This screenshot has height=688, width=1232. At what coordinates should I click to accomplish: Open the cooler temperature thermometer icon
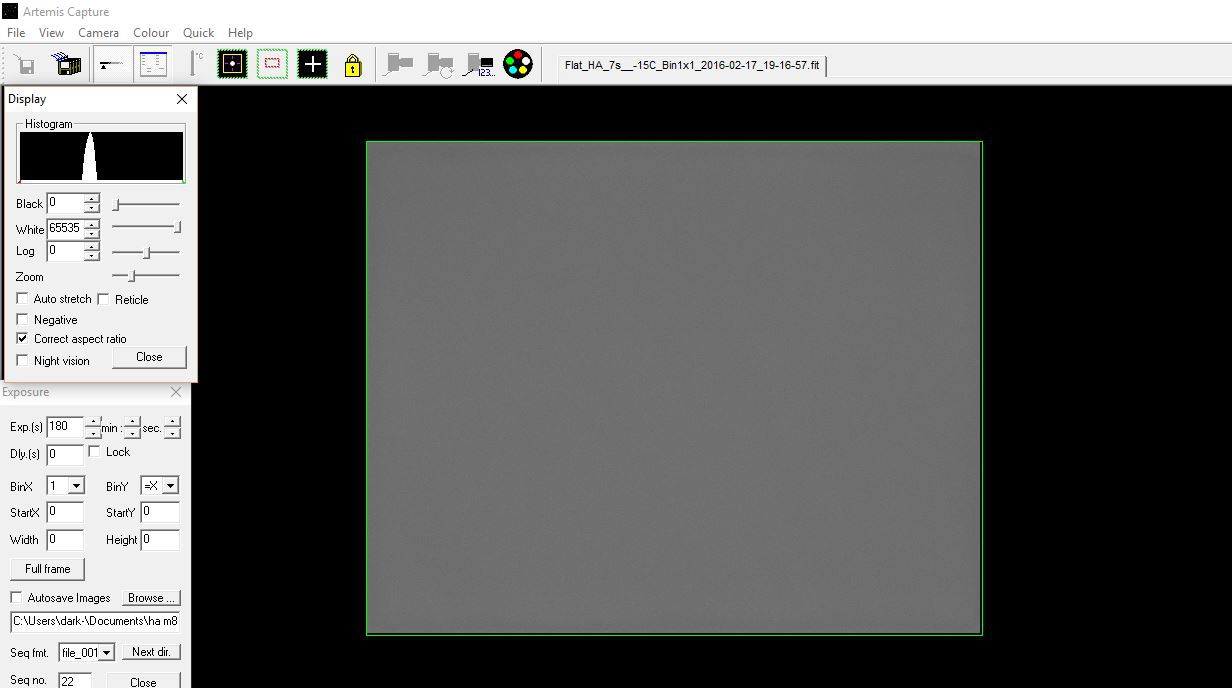196,65
